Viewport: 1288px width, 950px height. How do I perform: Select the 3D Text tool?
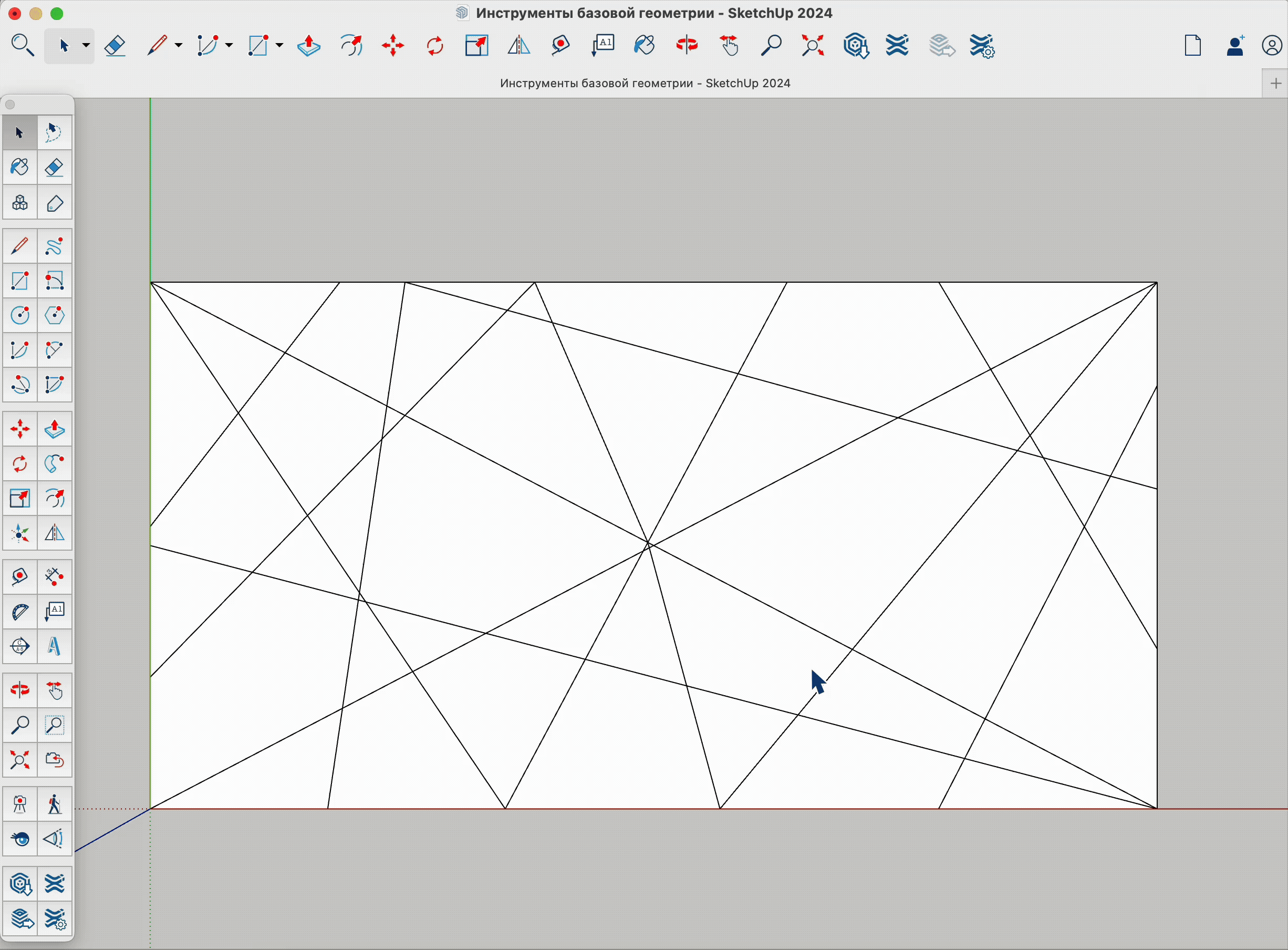(x=54, y=646)
